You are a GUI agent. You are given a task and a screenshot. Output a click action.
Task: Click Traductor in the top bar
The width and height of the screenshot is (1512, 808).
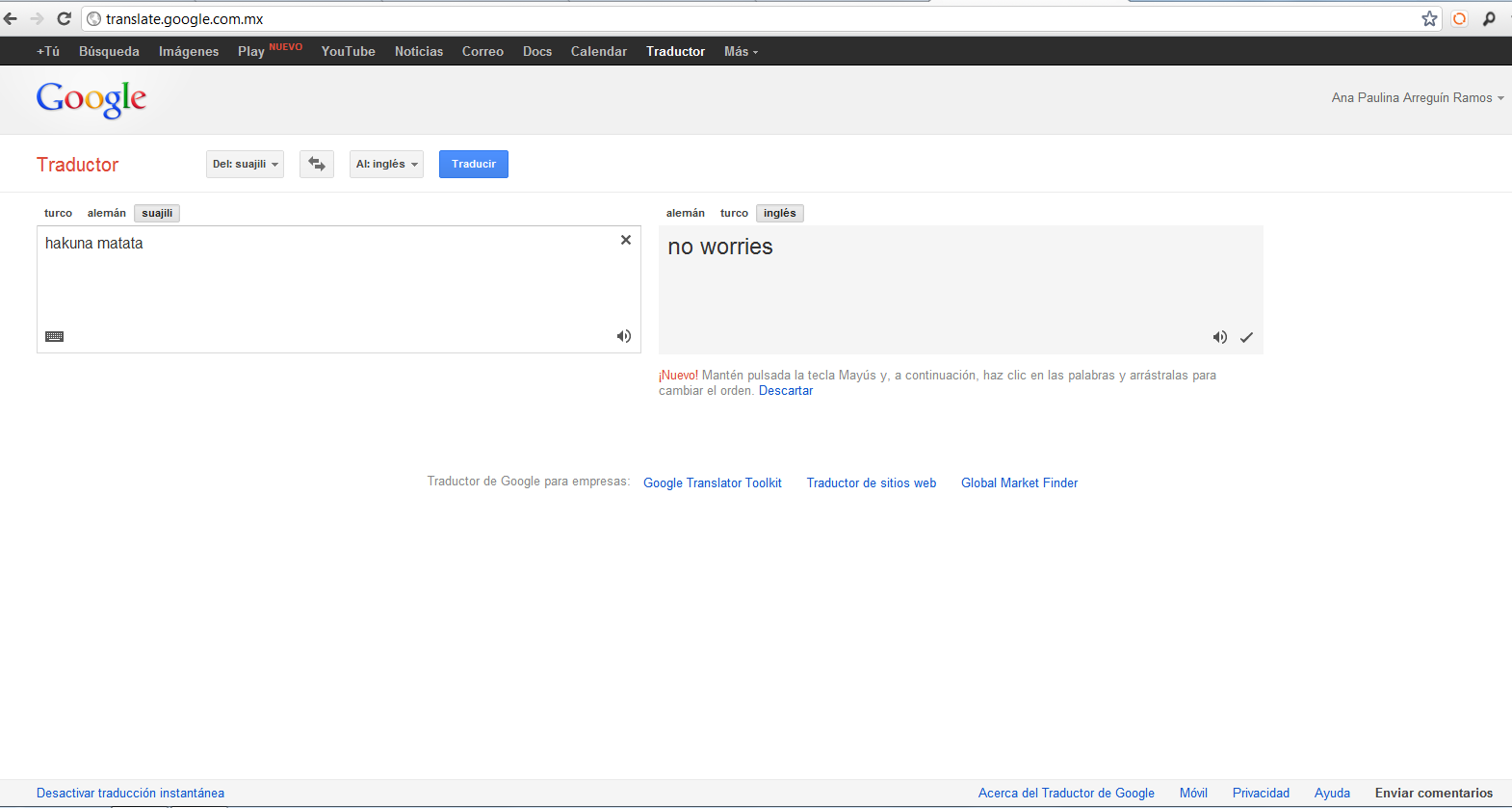pyautogui.click(x=676, y=52)
